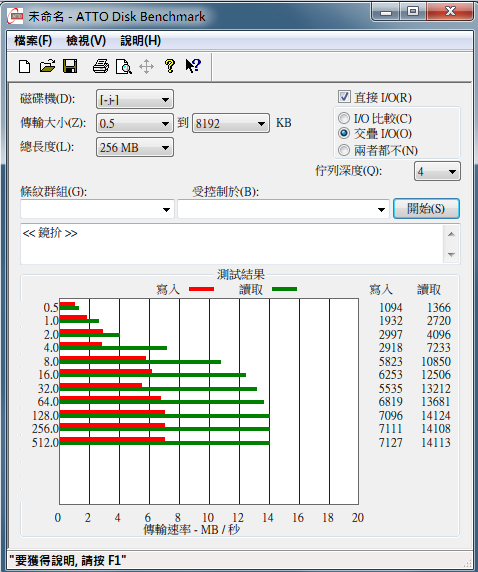This screenshot has width=478, height=572.
Task: Click the ATTO application icon in title bar
Action: click(x=15, y=16)
